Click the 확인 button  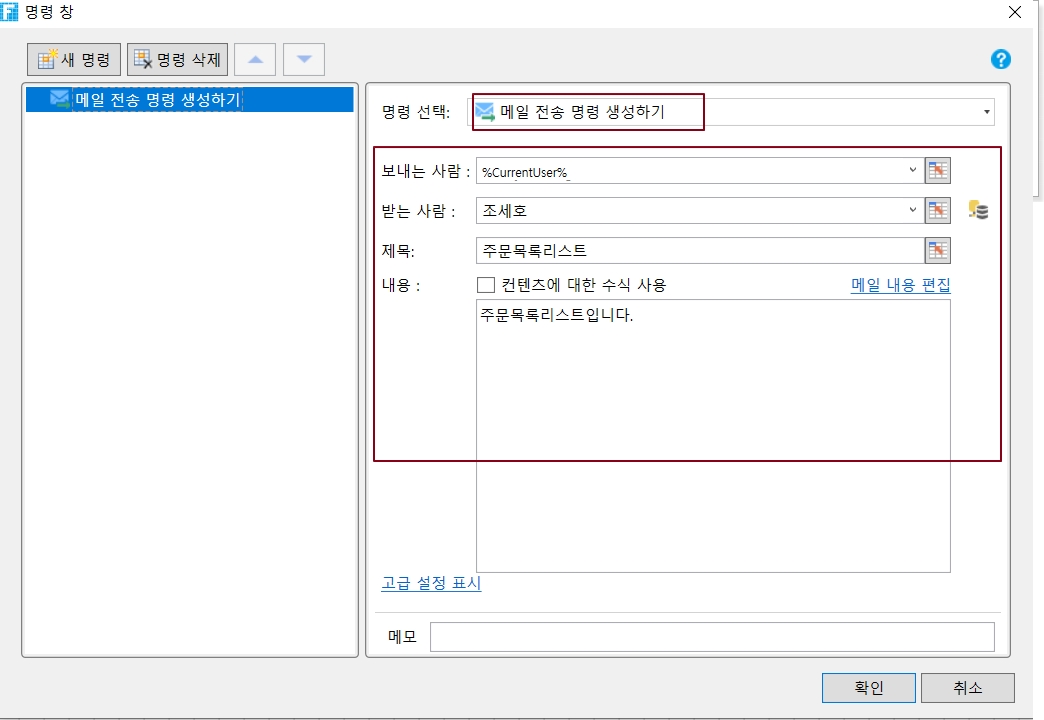coord(868,688)
